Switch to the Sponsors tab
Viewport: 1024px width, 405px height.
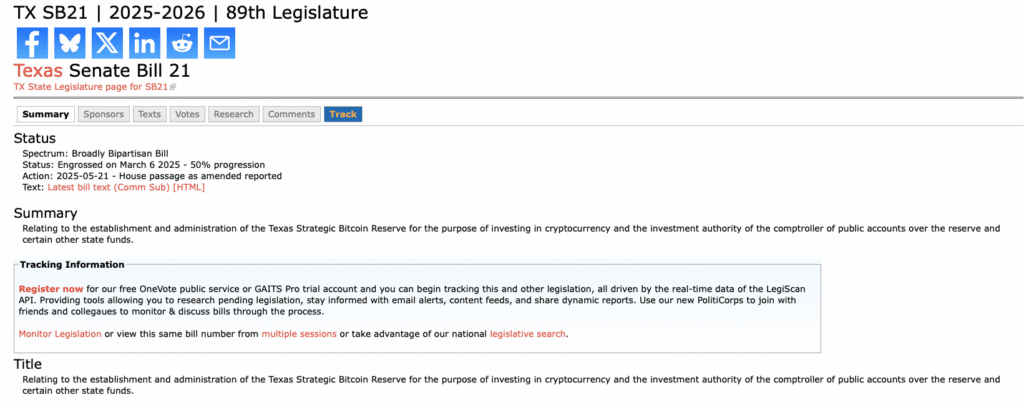[104, 114]
